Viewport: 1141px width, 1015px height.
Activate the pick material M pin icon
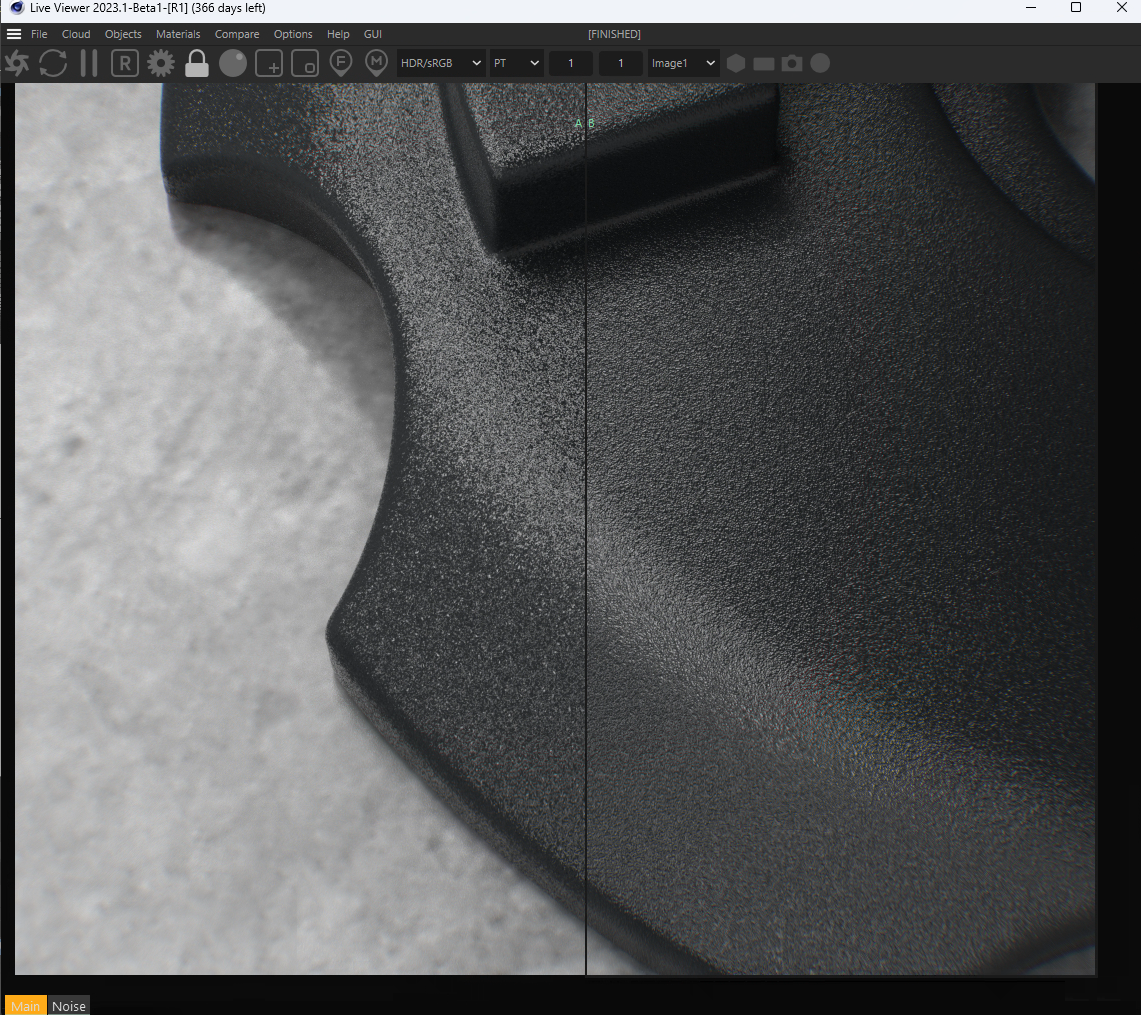point(376,63)
